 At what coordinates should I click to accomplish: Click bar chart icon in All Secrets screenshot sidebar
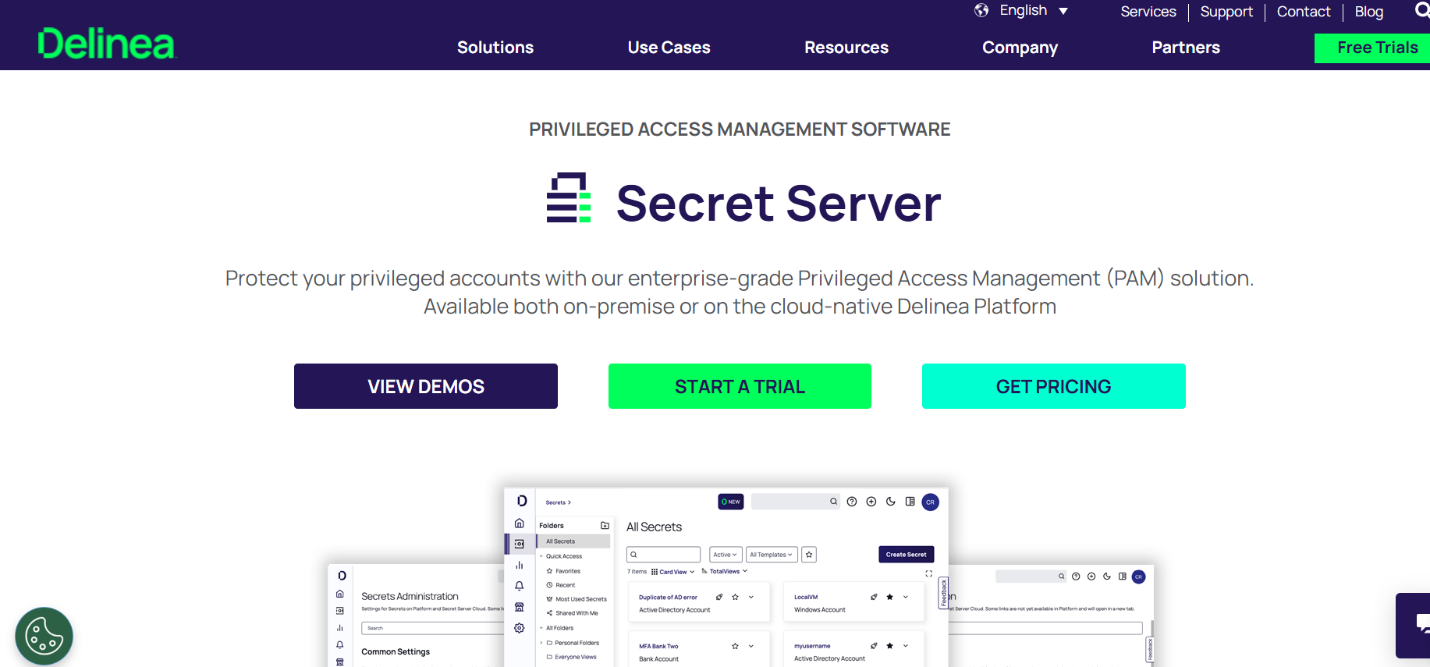tap(519, 565)
